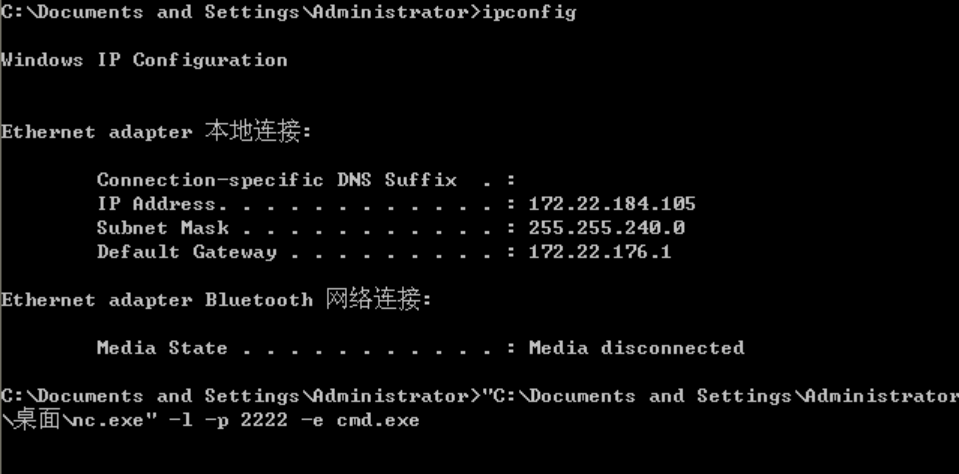The width and height of the screenshot is (959, 474).
Task: Click the "Connection-specific DNS Suffix" label
Action: click(276, 180)
